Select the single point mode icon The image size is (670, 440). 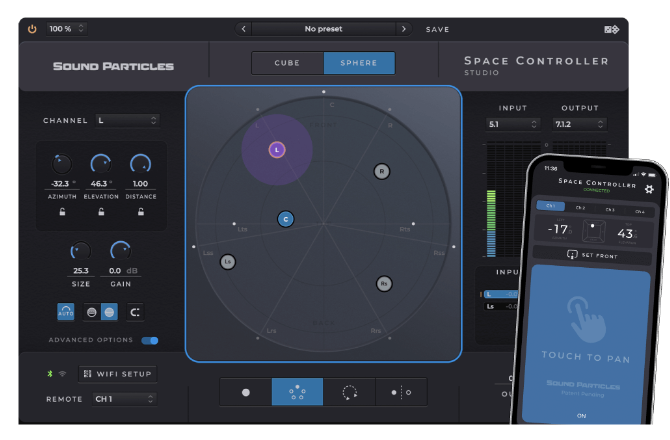pyautogui.click(x=246, y=392)
